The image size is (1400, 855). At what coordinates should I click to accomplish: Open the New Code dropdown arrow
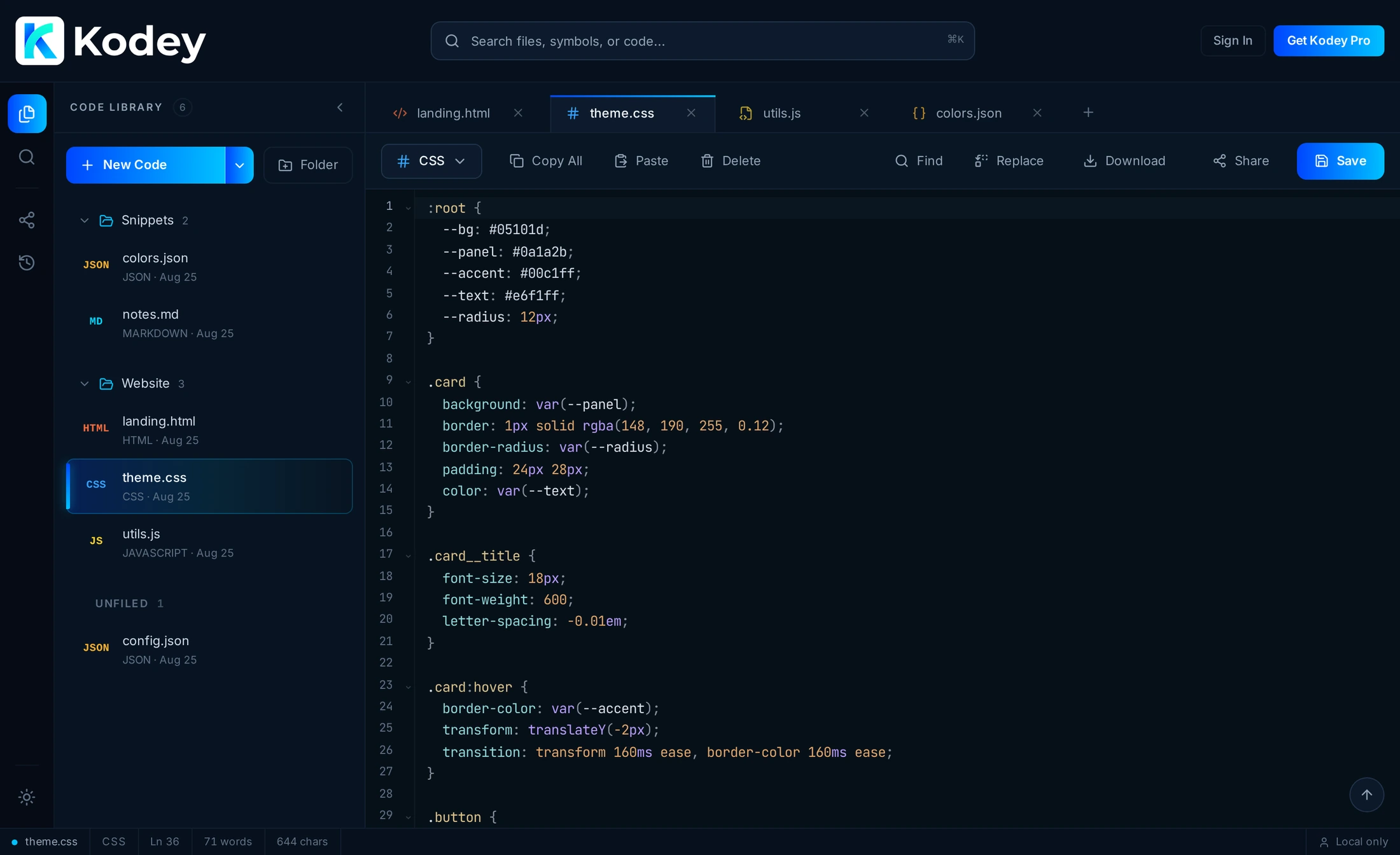(240, 165)
